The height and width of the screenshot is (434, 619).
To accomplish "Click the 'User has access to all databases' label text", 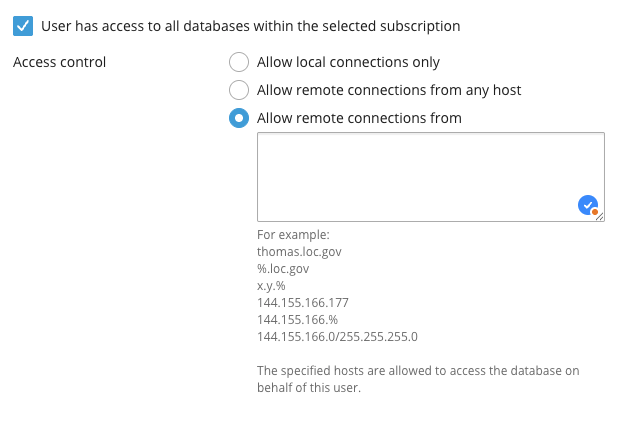I will 251,26.
